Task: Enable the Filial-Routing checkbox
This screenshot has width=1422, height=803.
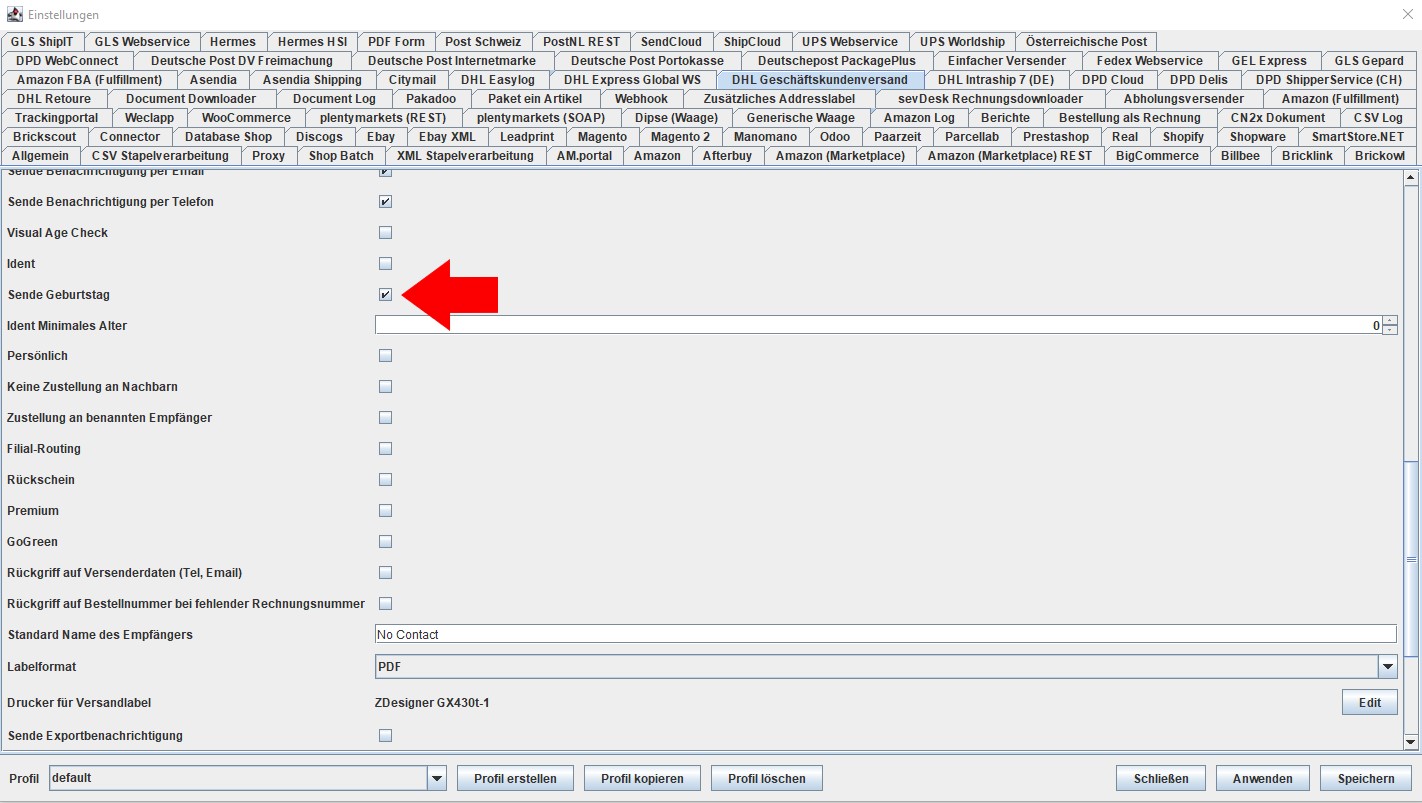Action: 385,449
